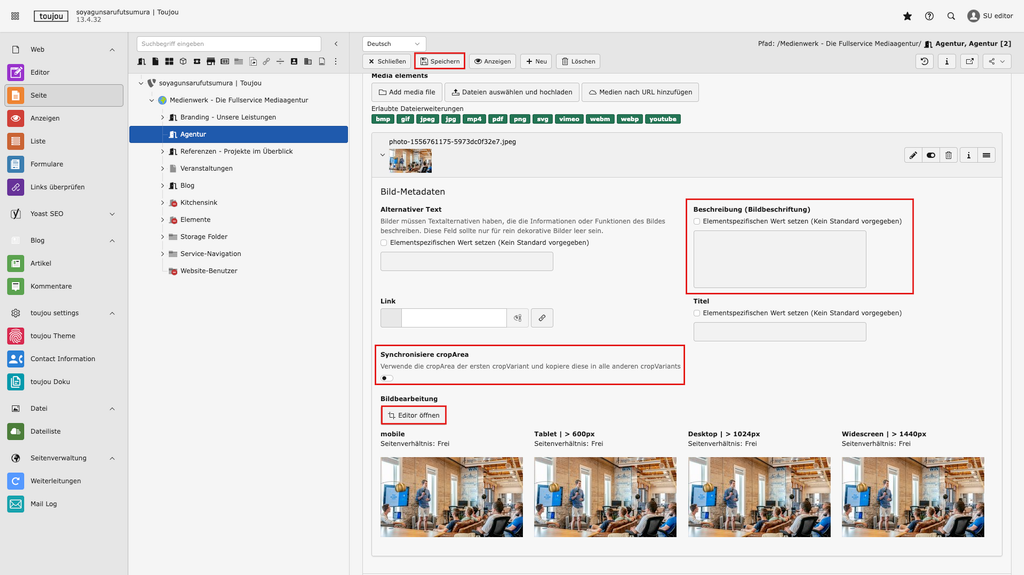Screen dimensions: 1024x575
Task: Open help via the question mark icon
Action: (929, 16)
